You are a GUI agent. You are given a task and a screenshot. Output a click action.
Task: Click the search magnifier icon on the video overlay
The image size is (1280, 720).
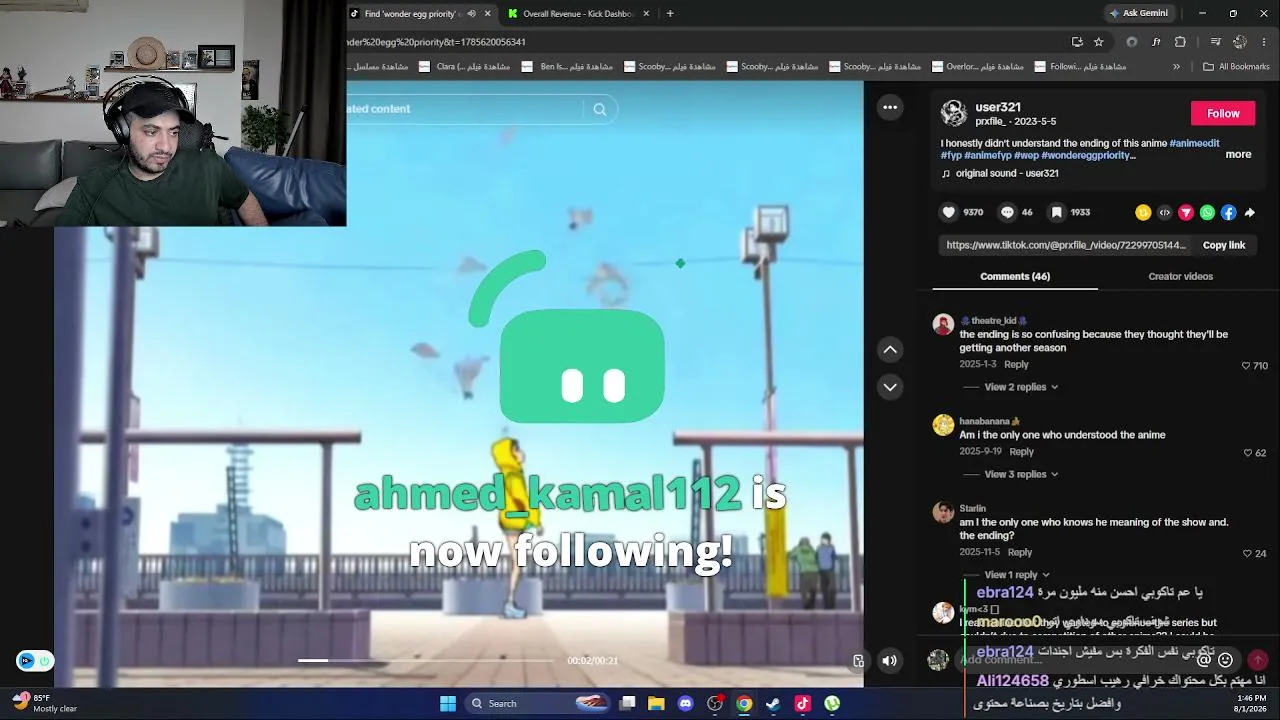(600, 109)
